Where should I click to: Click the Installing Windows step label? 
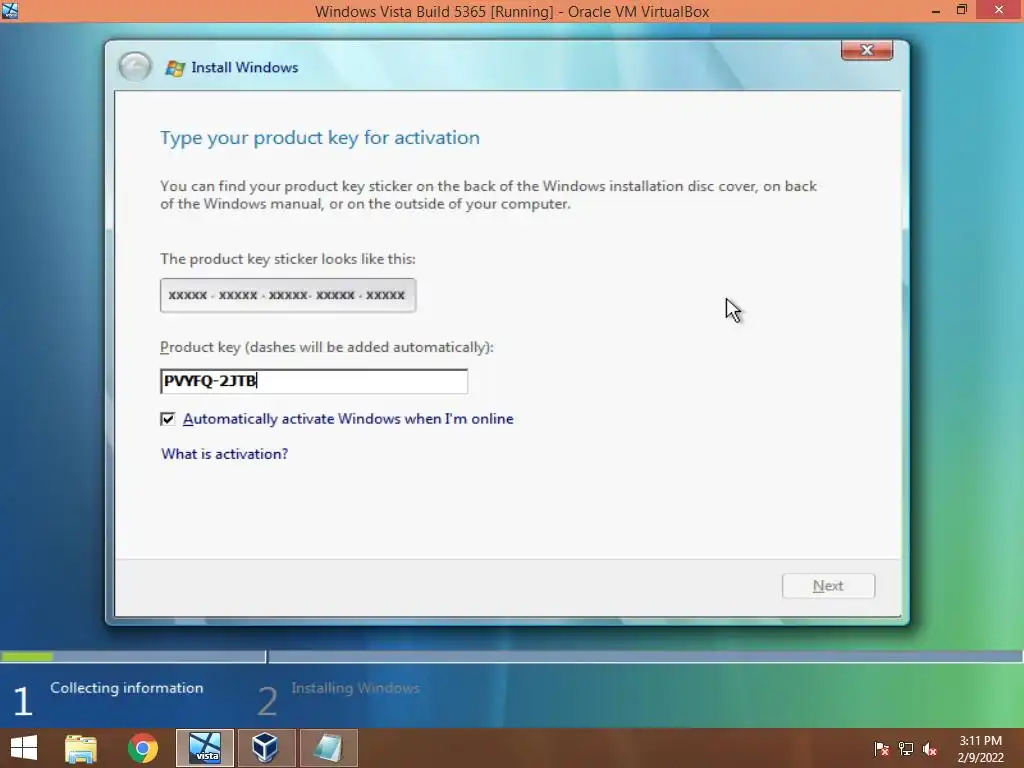pyautogui.click(x=355, y=688)
